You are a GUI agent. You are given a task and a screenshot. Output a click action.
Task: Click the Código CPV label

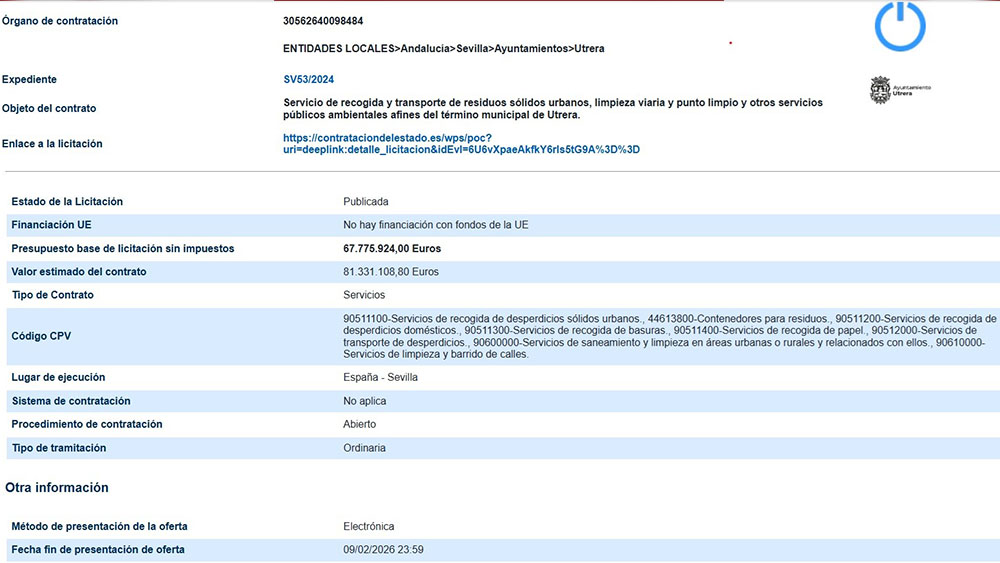(41, 336)
